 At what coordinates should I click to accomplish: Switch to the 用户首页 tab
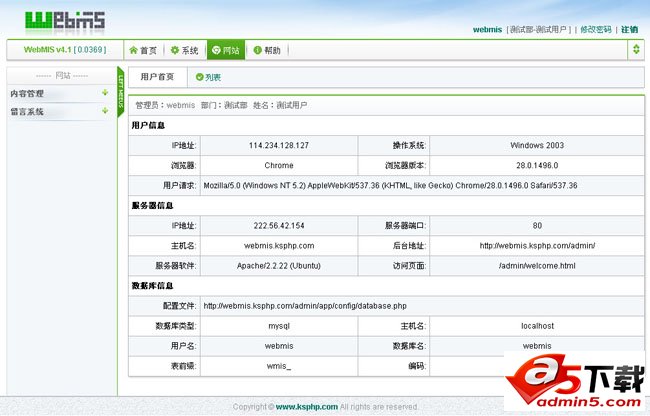(x=157, y=77)
